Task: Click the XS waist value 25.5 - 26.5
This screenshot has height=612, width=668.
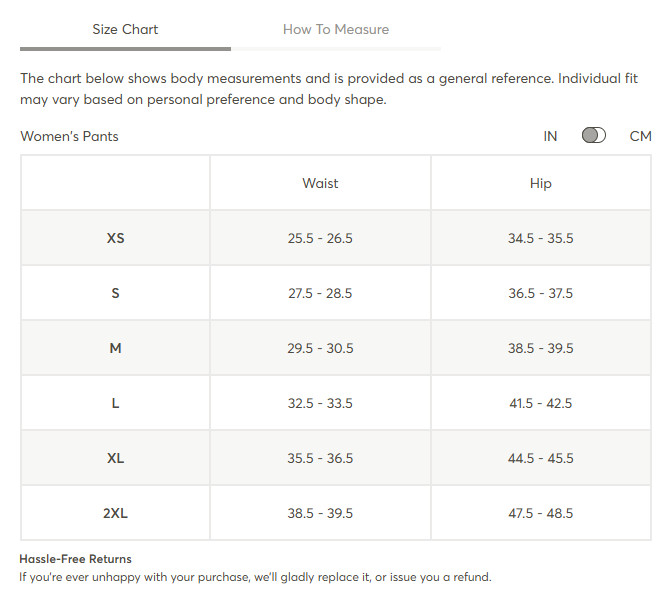Action: pos(320,238)
